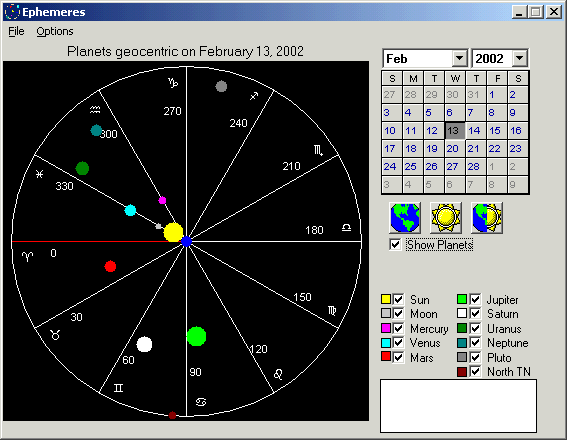The width and height of the screenshot is (567, 440).
Task: Select the combined Earth-Sun view icon
Action: point(487,218)
